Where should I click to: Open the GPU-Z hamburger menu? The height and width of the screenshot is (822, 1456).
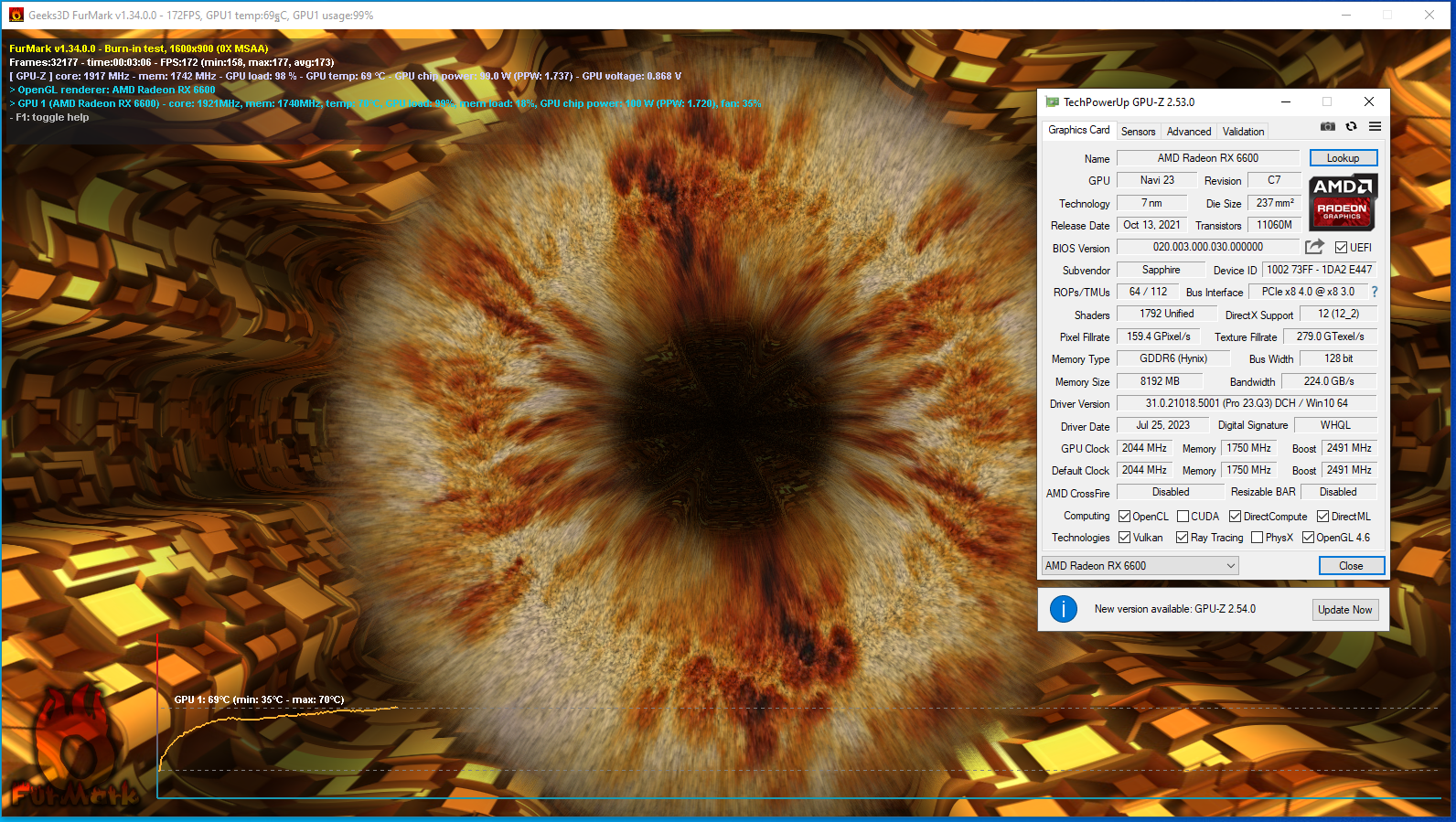[1375, 127]
